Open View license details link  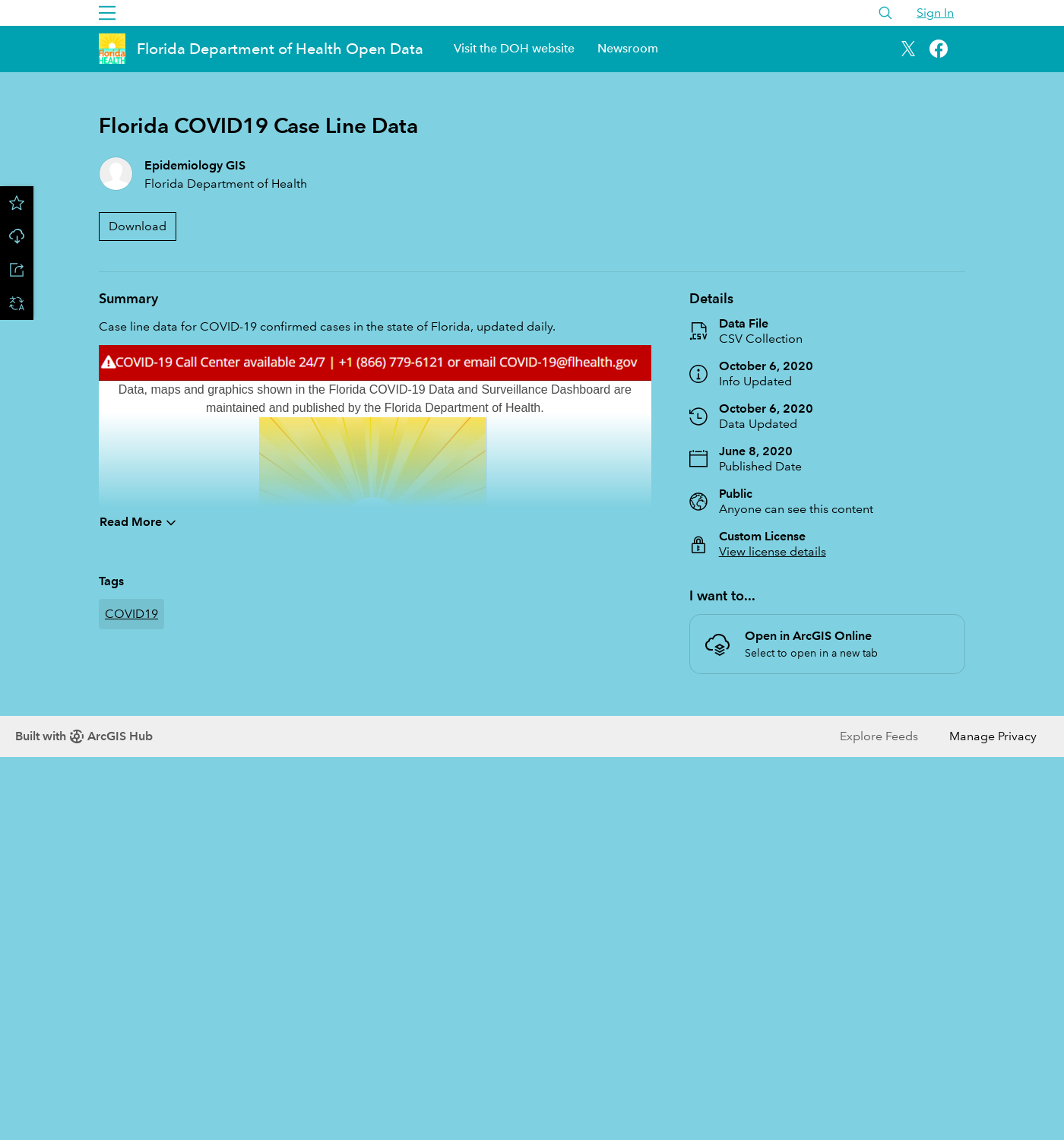click(772, 552)
